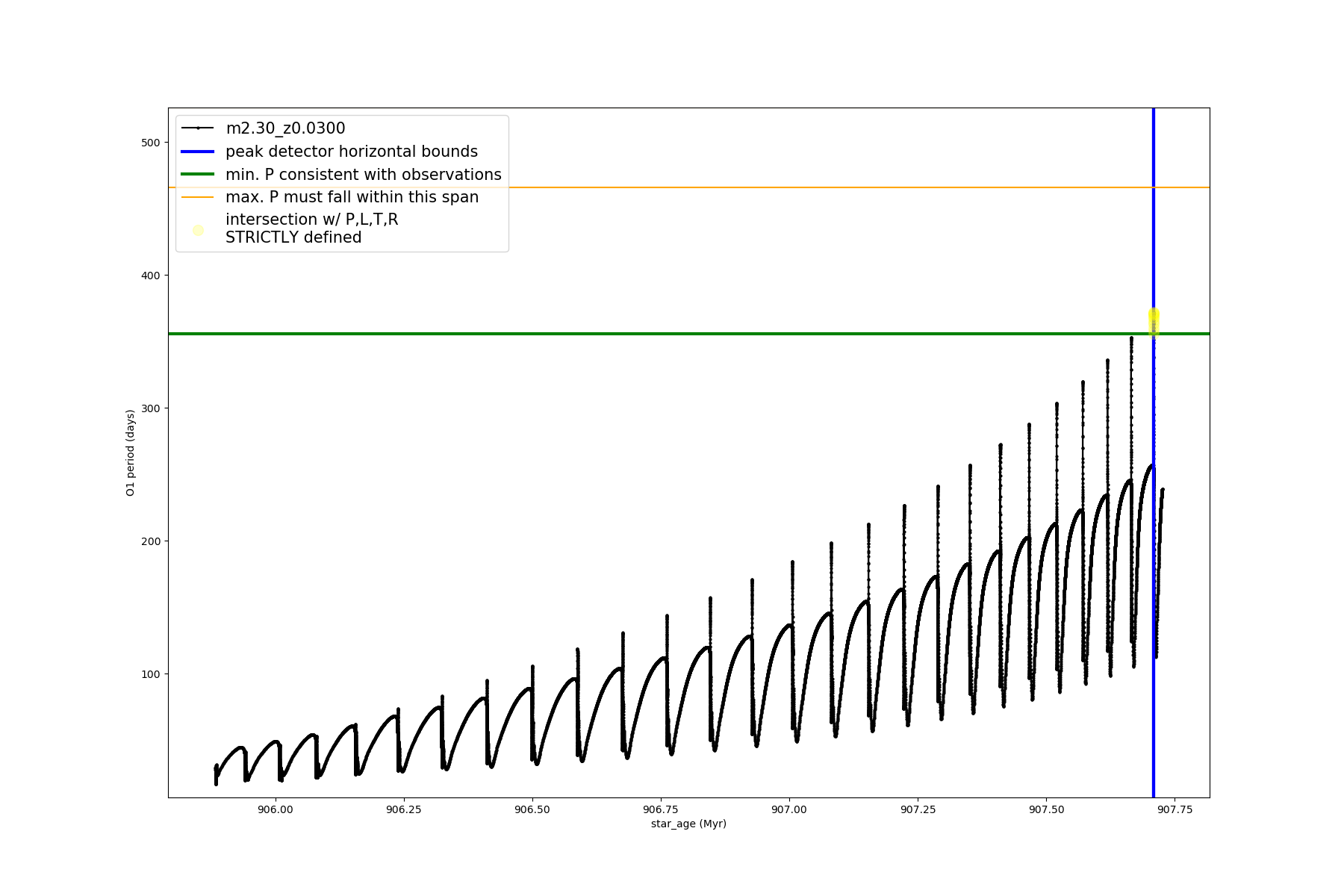This screenshot has width=1344, height=896.
Task: Select 'min. P consistent with observations' legend text
Action: point(363,175)
